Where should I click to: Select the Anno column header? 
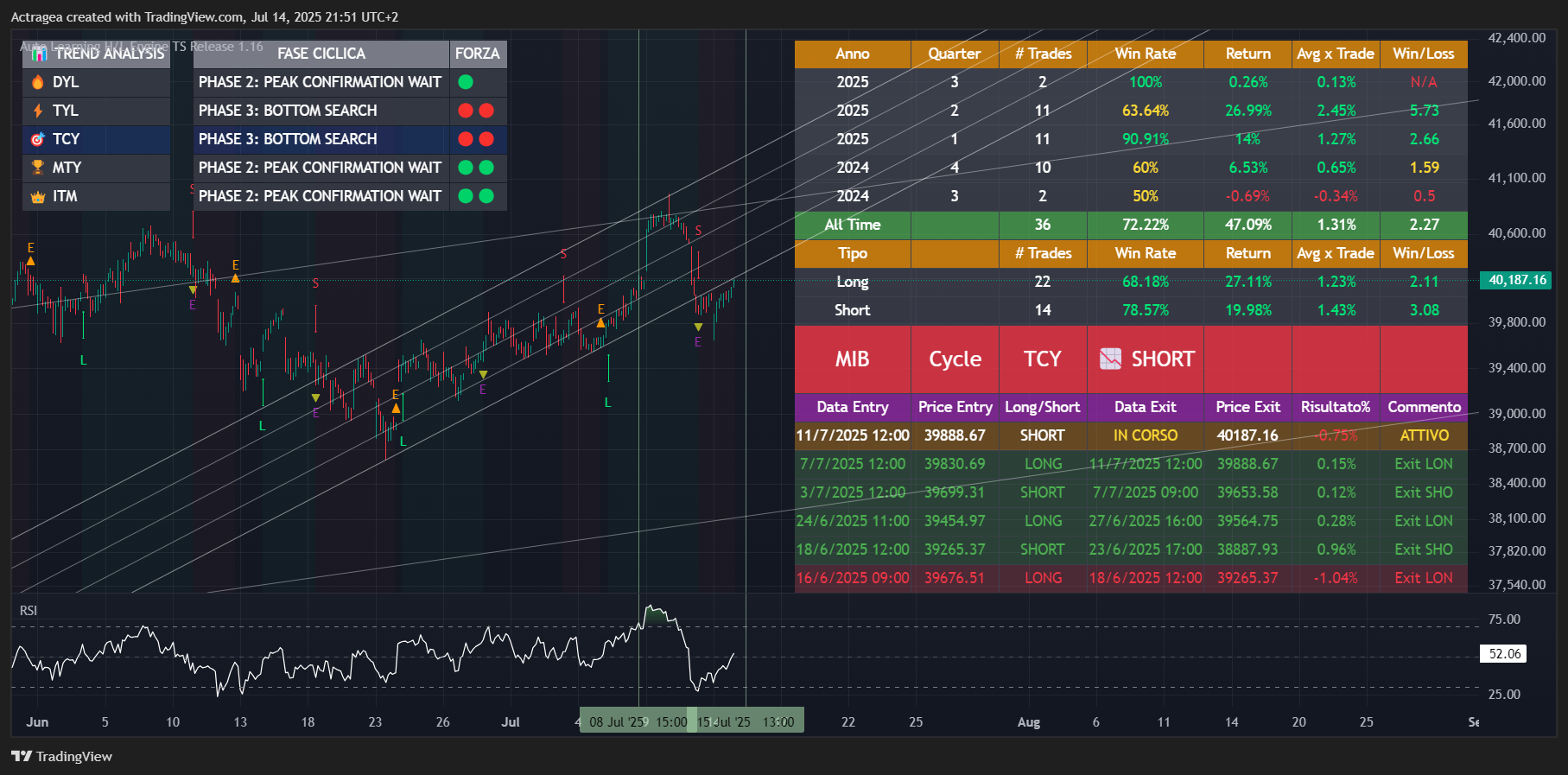click(853, 54)
